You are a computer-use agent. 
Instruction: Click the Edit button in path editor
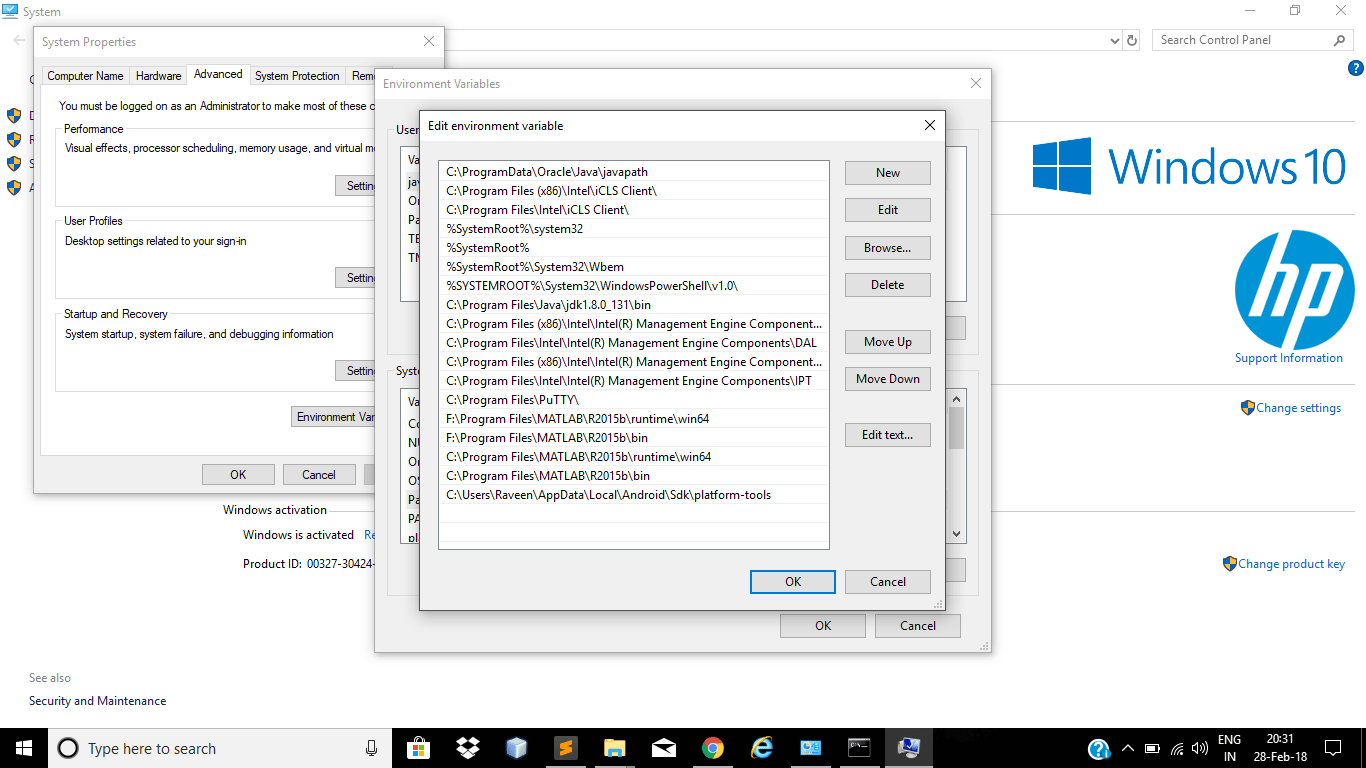(888, 210)
